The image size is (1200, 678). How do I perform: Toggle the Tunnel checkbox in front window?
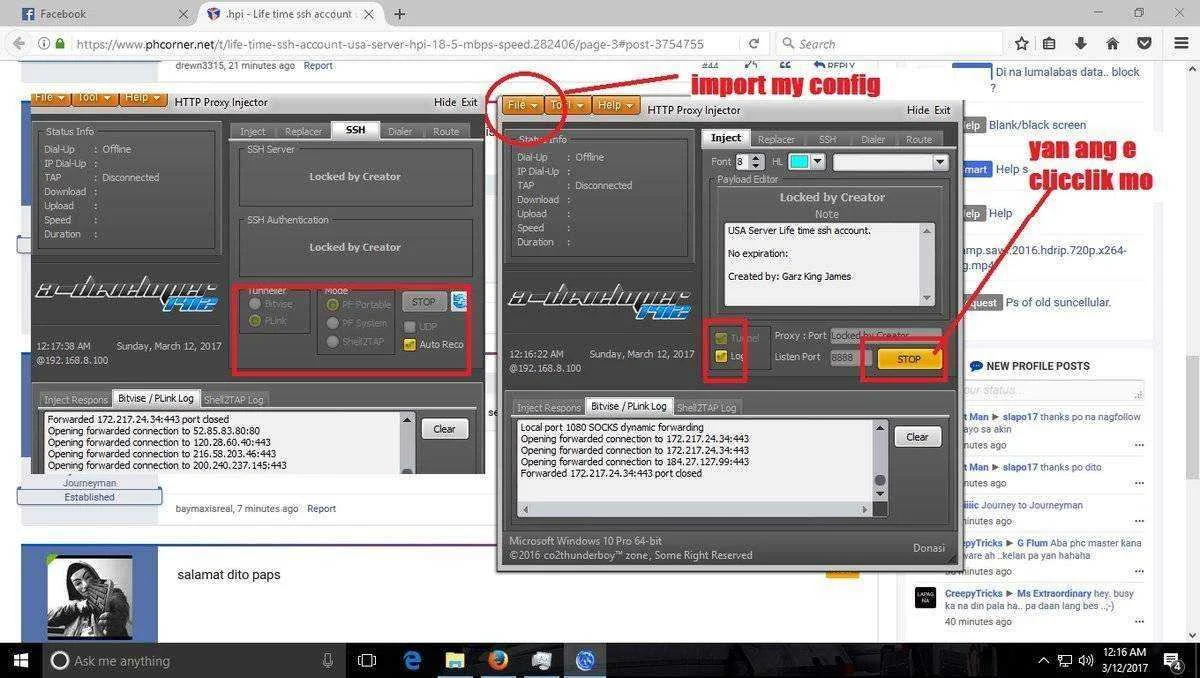tap(720, 338)
